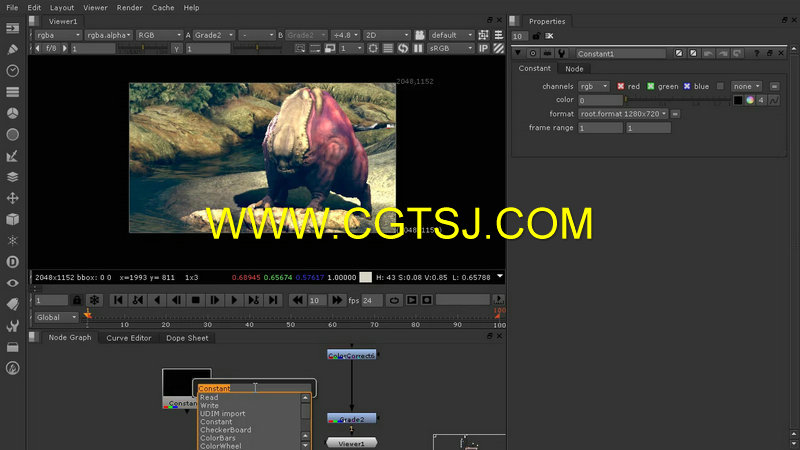Click the clipping warning zebra icon
800x450 pixels.
point(498,48)
